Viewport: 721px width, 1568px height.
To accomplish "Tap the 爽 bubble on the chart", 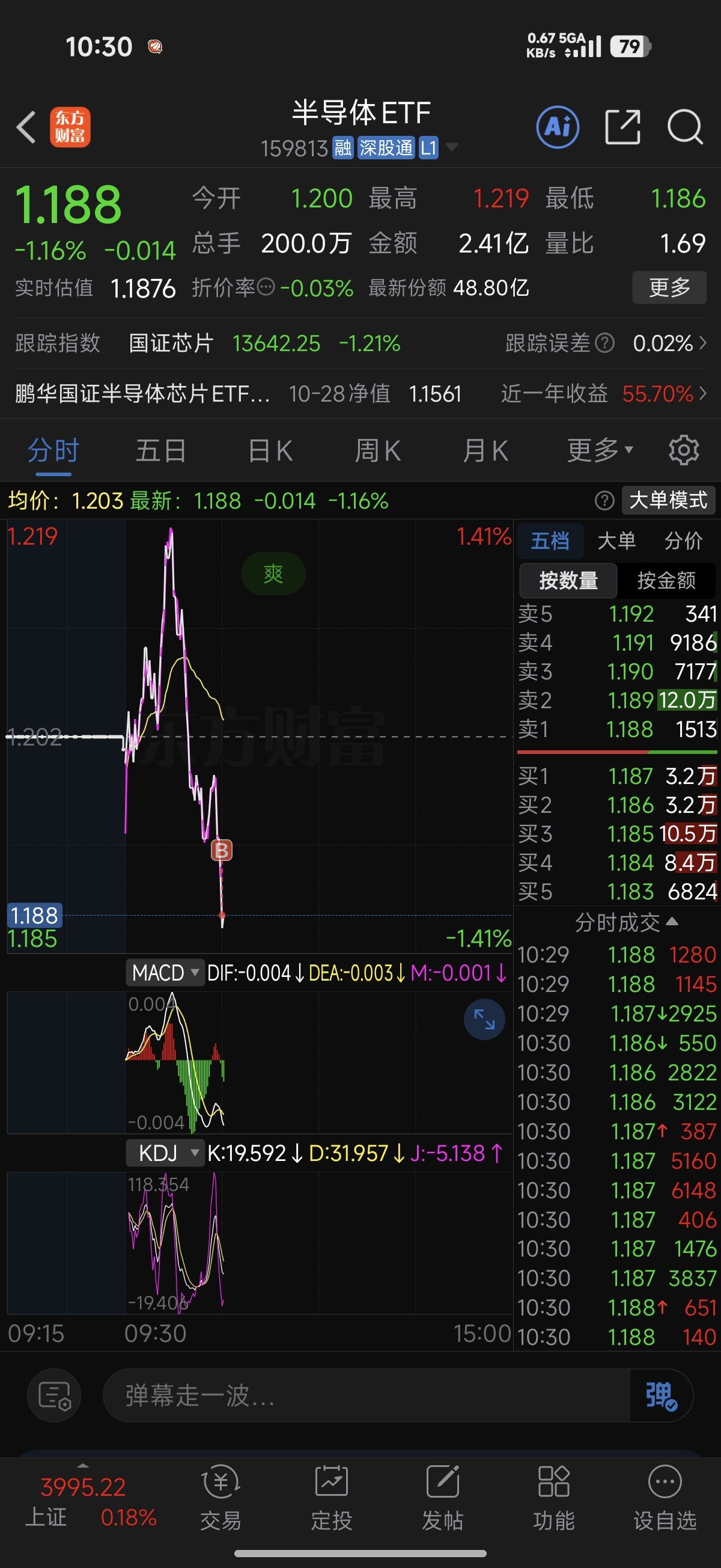I will [x=273, y=574].
